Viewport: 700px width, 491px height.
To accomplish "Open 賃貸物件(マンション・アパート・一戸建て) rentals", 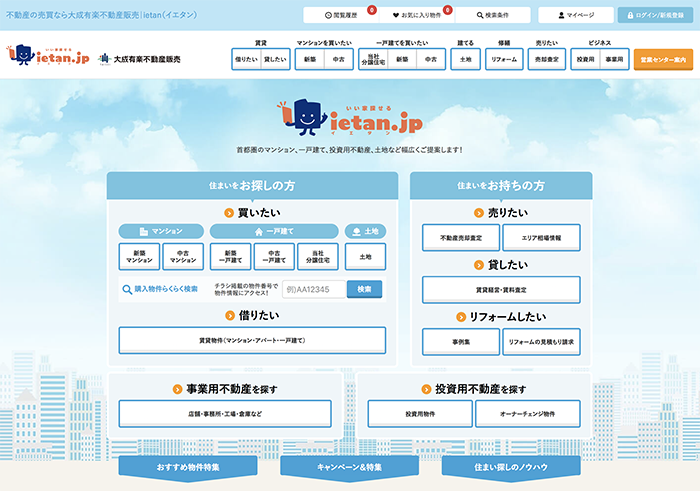I will coord(252,340).
